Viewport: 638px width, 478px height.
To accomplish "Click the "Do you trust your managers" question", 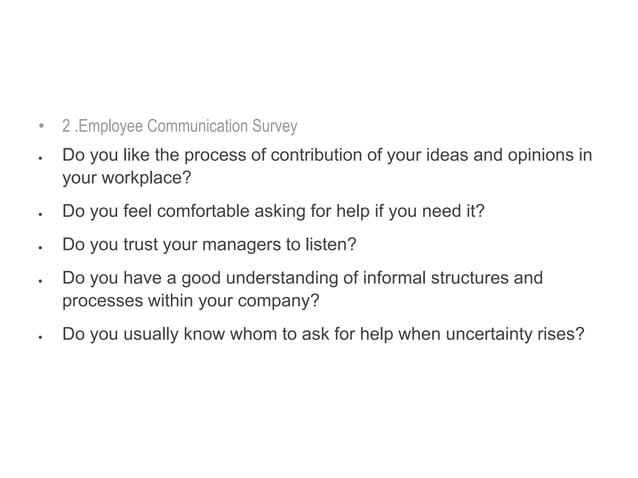I will (209, 243).
